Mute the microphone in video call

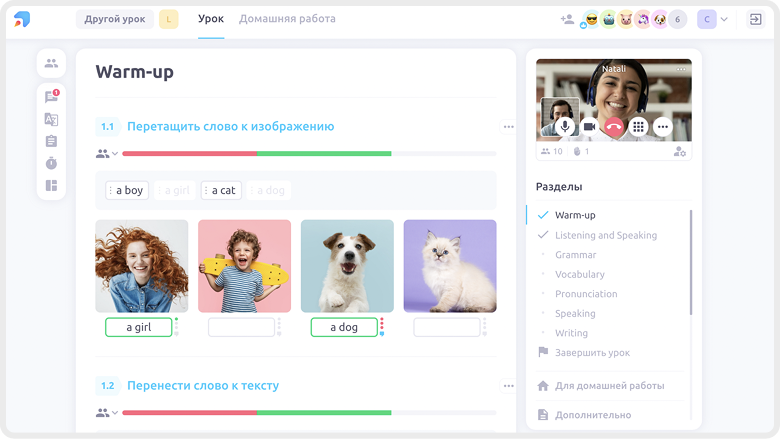pyautogui.click(x=565, y=127)
